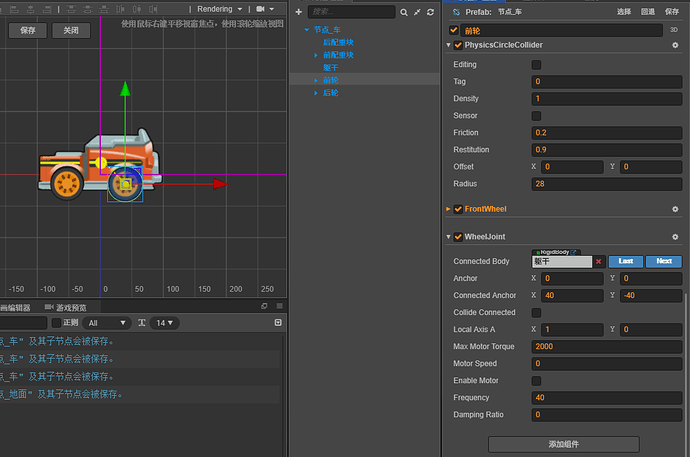The width and height of the screenshot is (690, 457).
Task: Open the Rendering mode dropdown
Action: (x=218, y=9)
